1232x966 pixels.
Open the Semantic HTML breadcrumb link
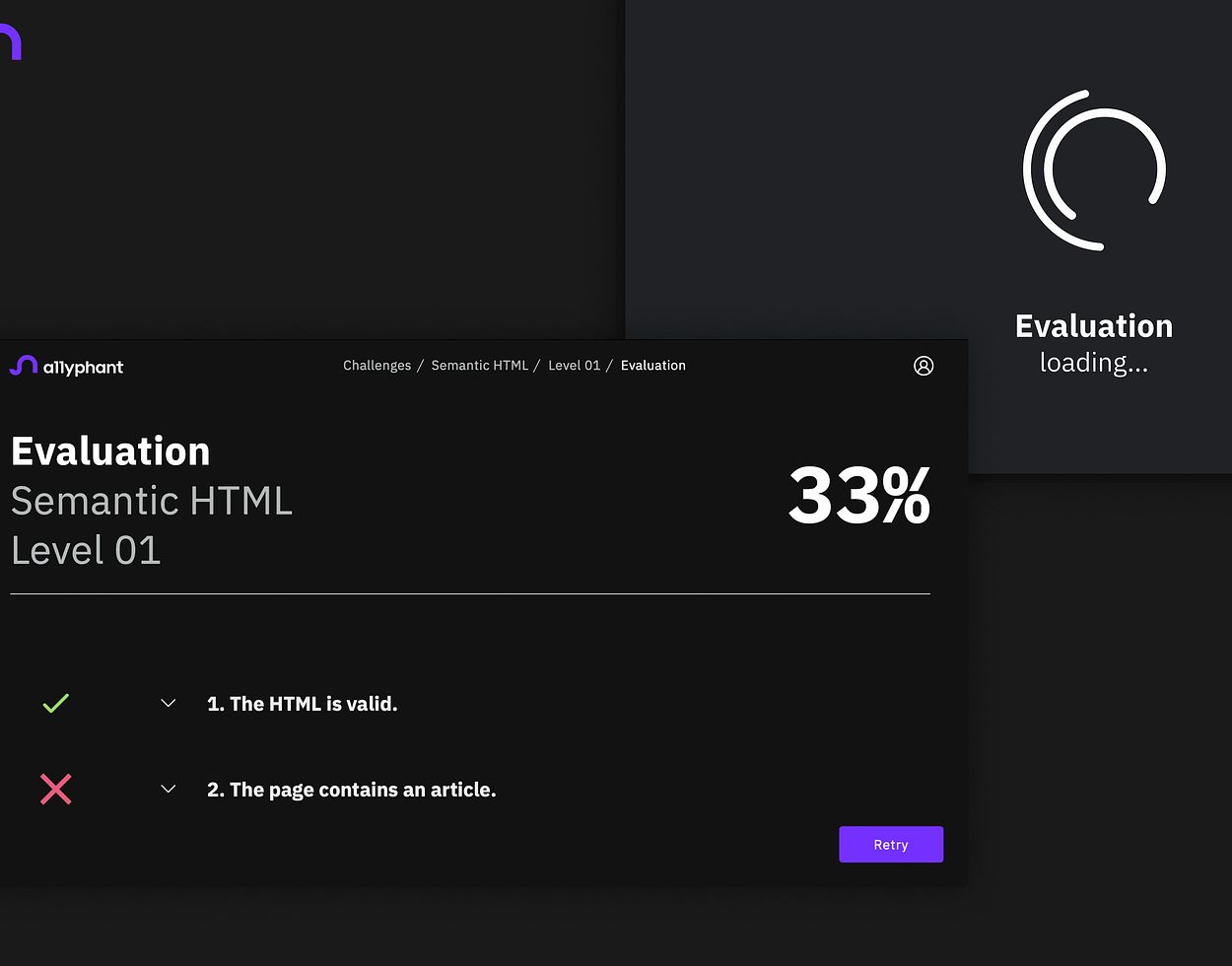[x=480, y=366]
